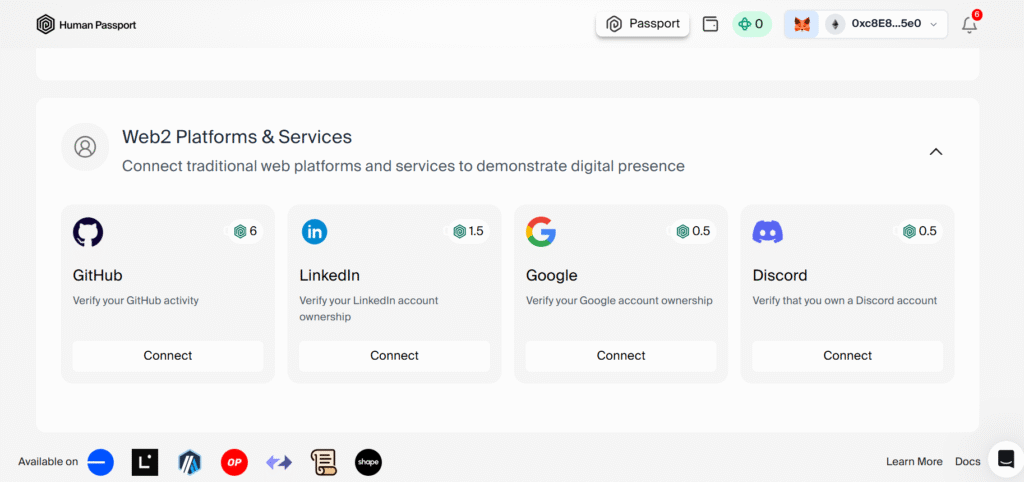Connect the GitHub stamp
Viewport: 1024px width, 482px height.
(168, 356)
